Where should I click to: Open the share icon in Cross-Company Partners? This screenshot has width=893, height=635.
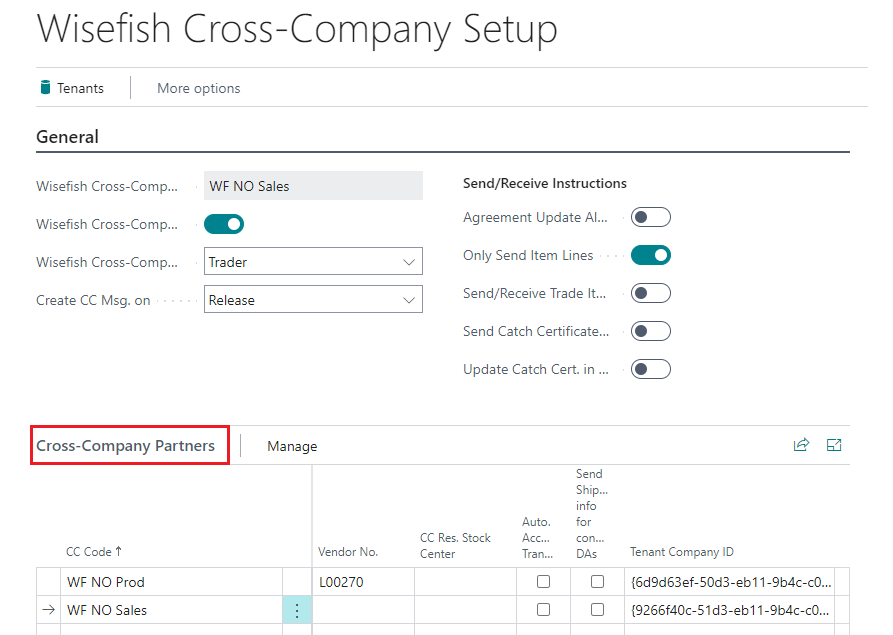click(801, 445)
